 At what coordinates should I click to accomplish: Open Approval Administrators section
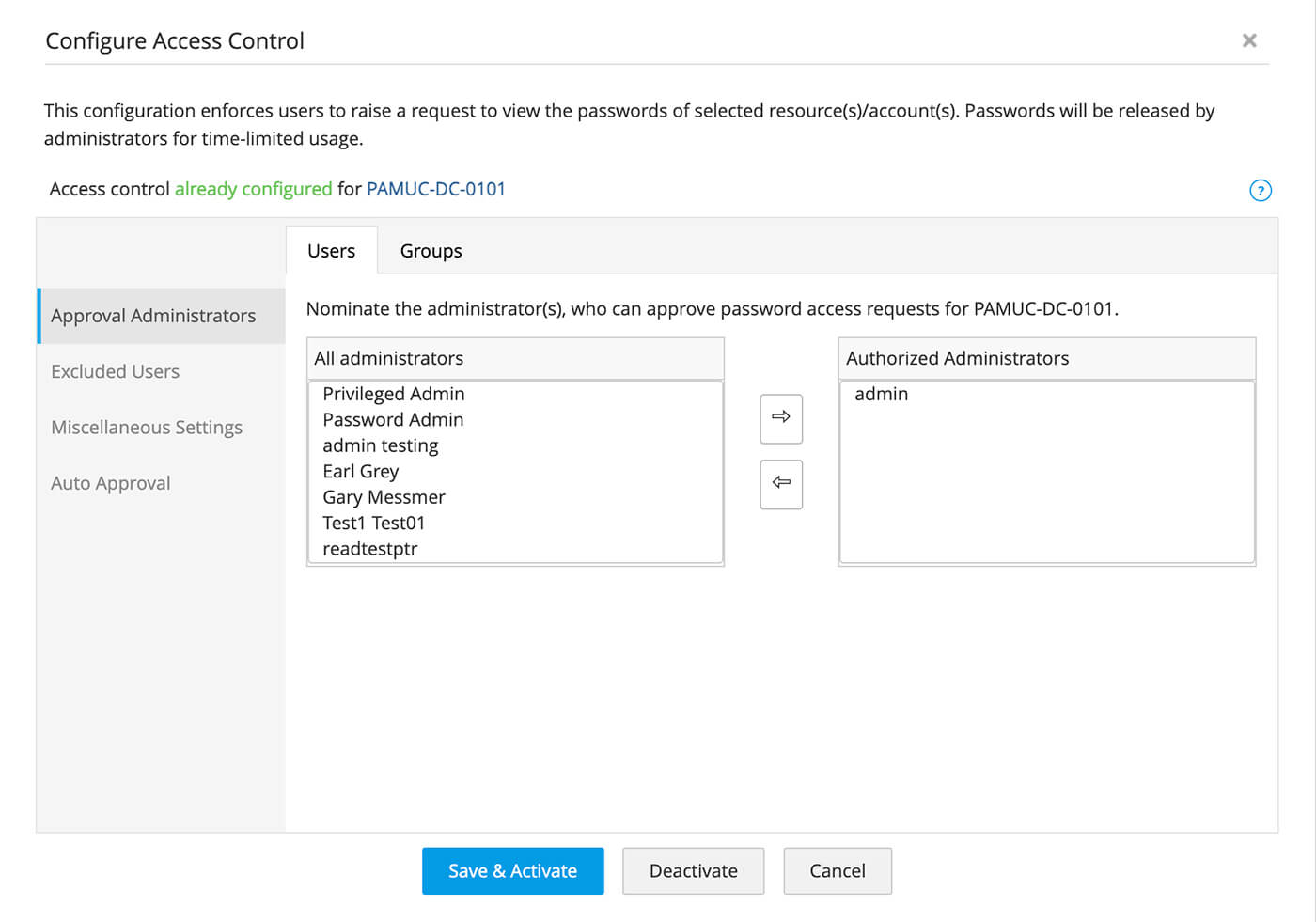click(153, 316)
